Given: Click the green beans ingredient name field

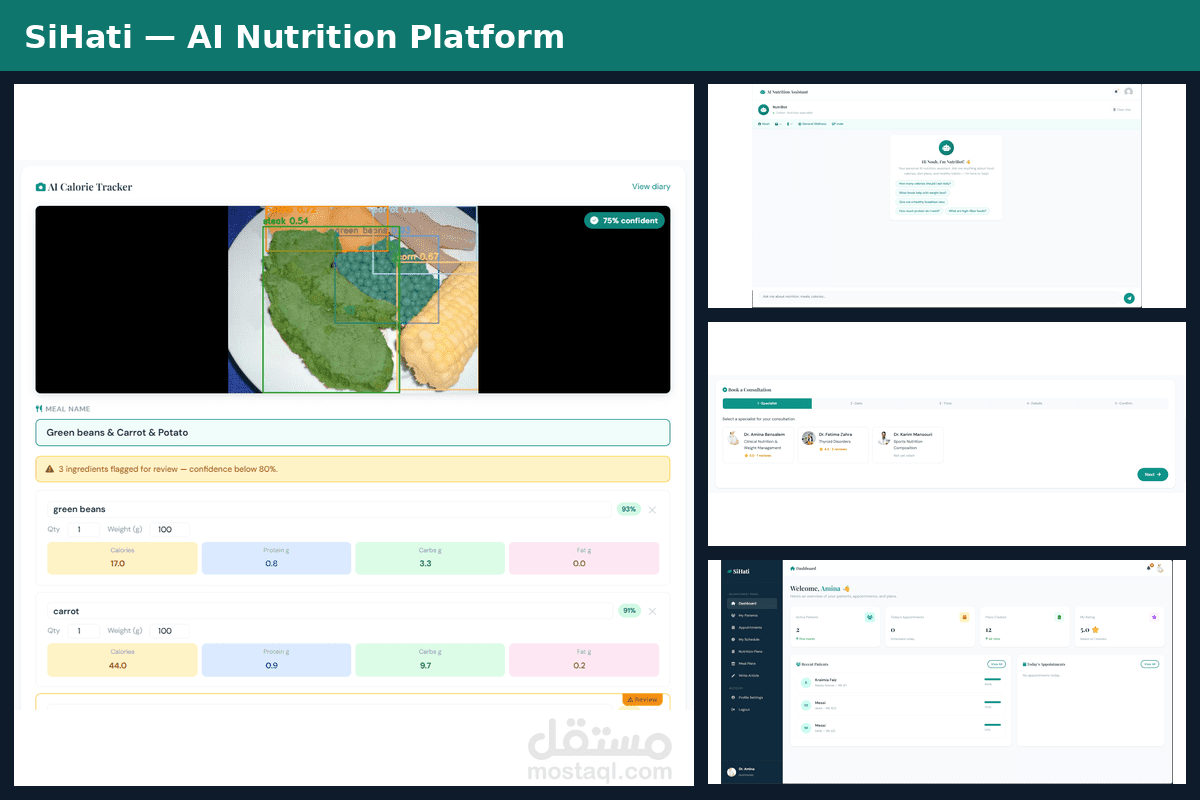Looking at the screenshot, I should (329, 510).
